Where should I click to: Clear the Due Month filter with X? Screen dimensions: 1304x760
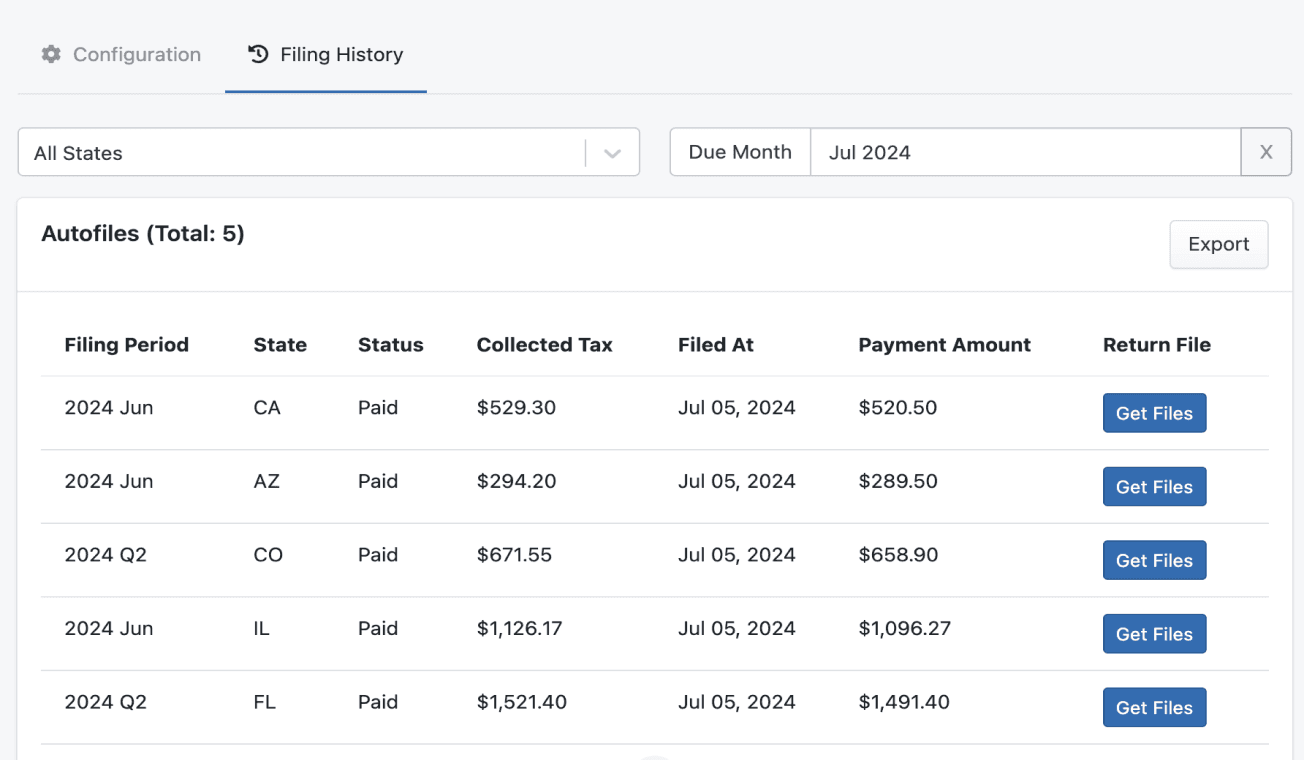coord(1266,153)
